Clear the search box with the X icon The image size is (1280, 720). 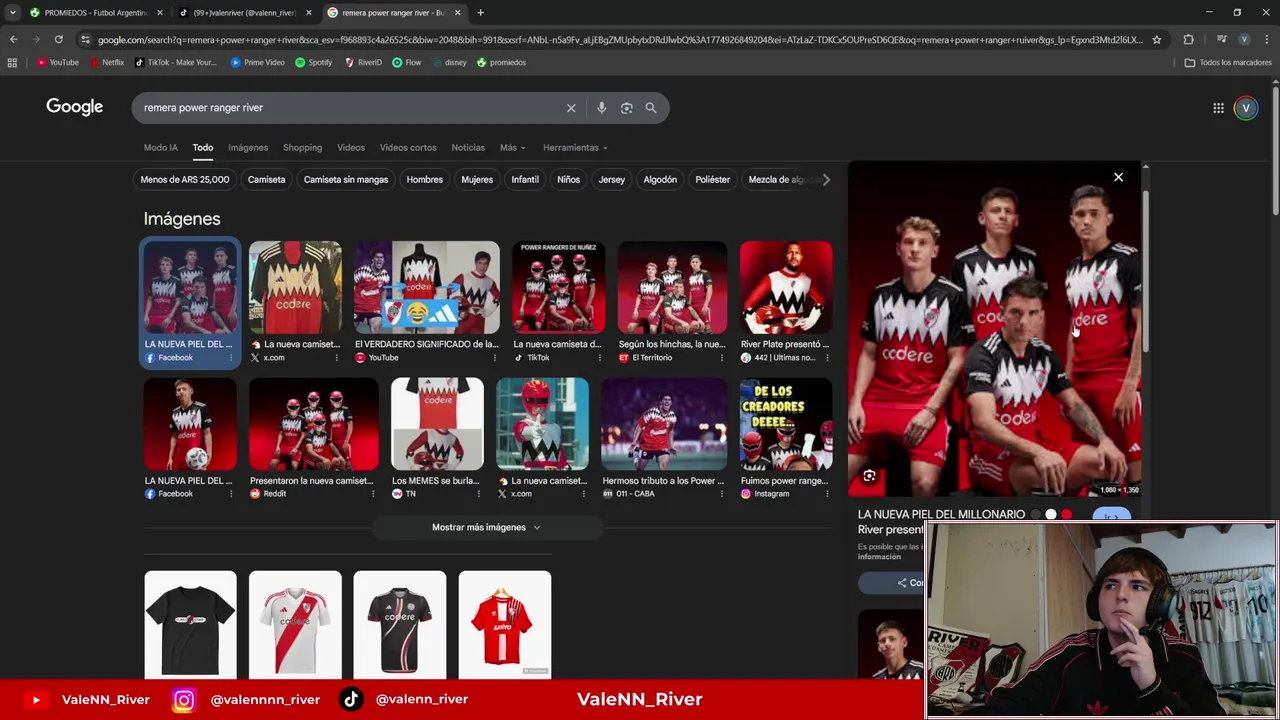571,108
